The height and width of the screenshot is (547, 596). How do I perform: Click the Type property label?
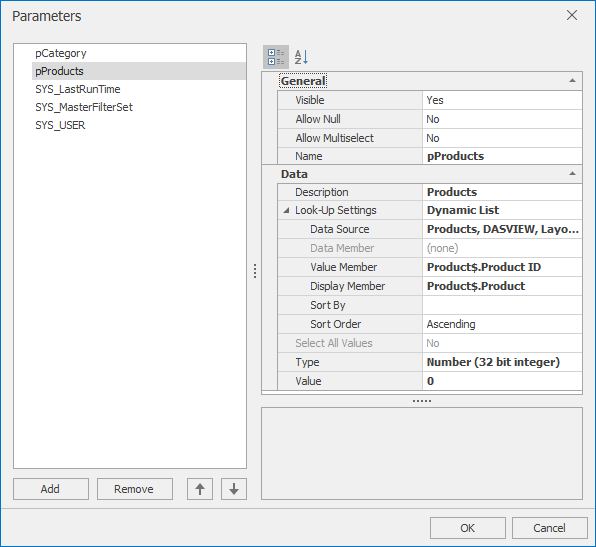[307, 362]
